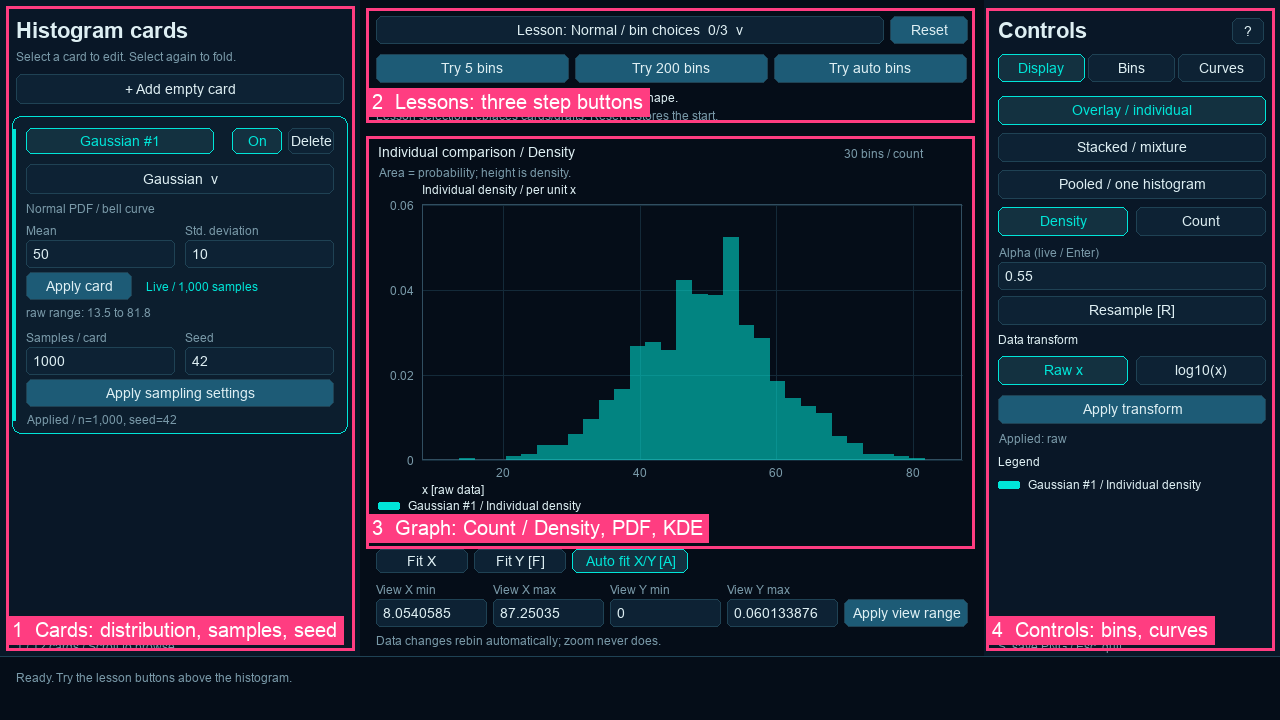This screenshot has width=1280, height=720.
Task: Add an empty histogram card
Action: pyautogui.click(x=180, y=89)
